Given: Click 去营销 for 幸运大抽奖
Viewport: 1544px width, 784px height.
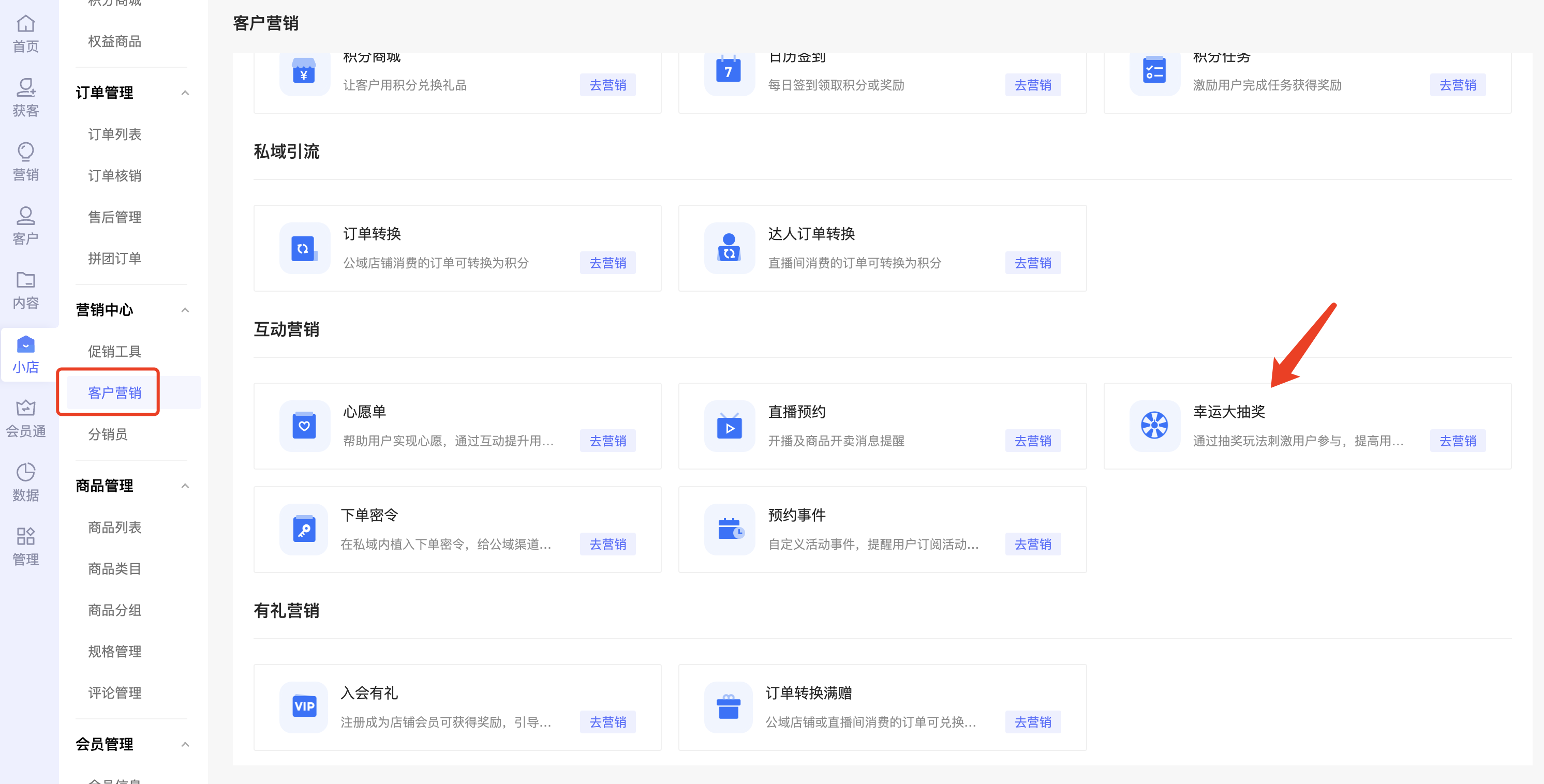Looking at the screenshot, I should [1458, 441].
